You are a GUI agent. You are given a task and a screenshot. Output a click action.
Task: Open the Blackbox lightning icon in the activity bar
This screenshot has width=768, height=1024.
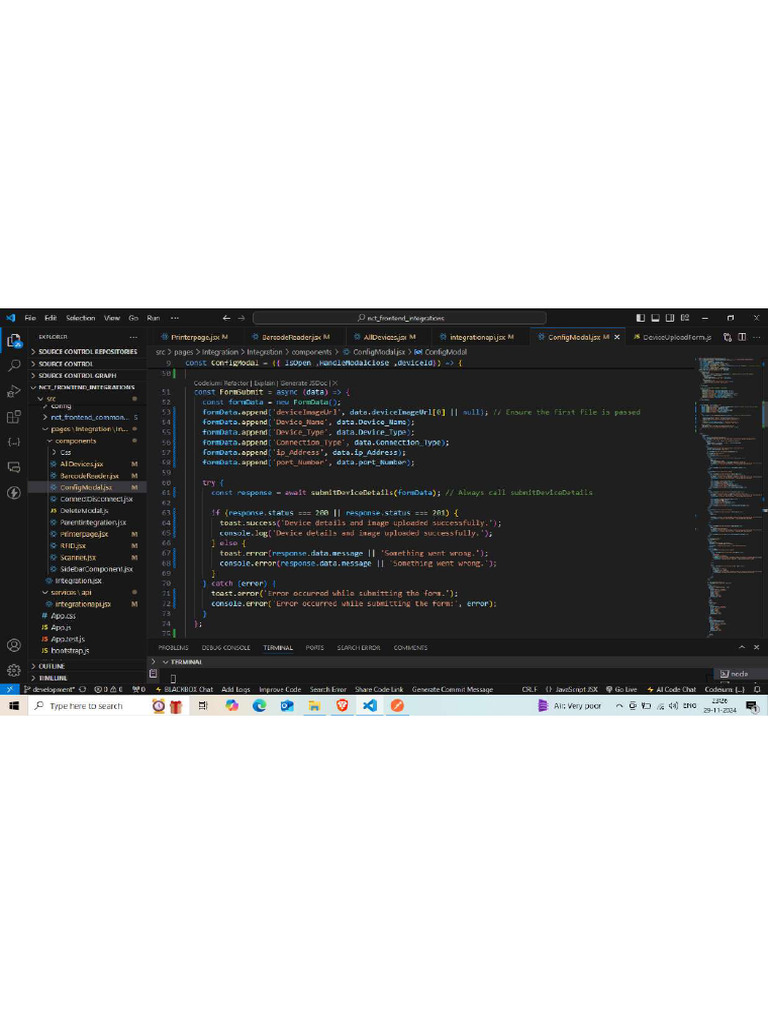pos(14,492)
